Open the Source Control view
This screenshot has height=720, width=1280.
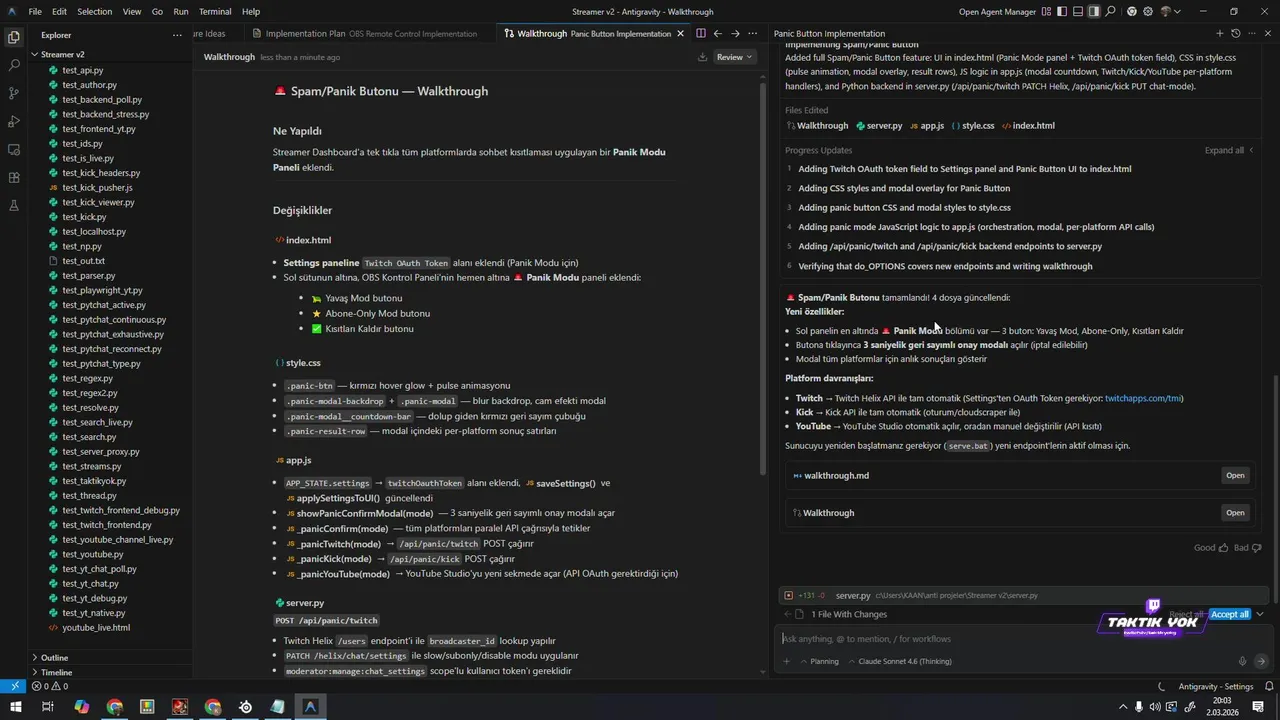point(14,93)
